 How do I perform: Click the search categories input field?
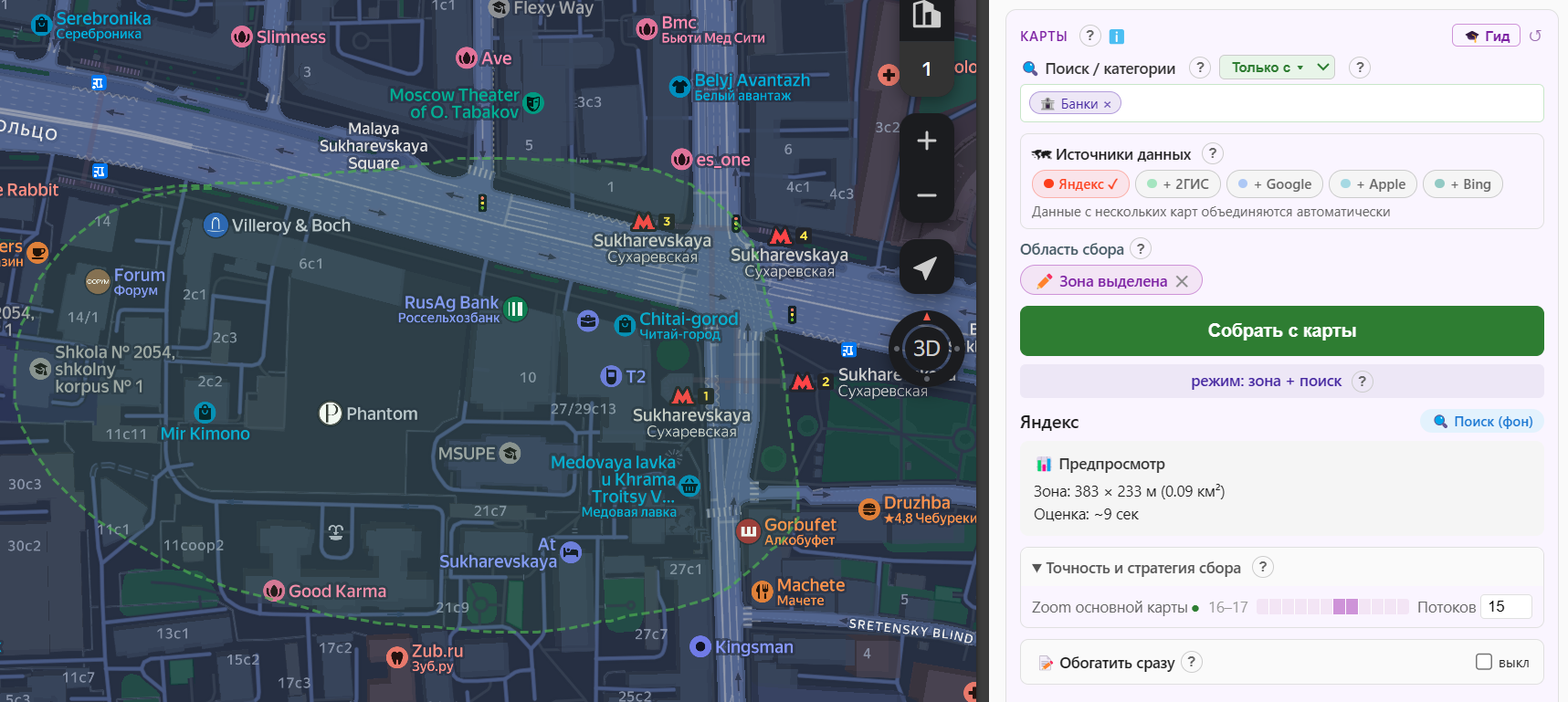1281,103
